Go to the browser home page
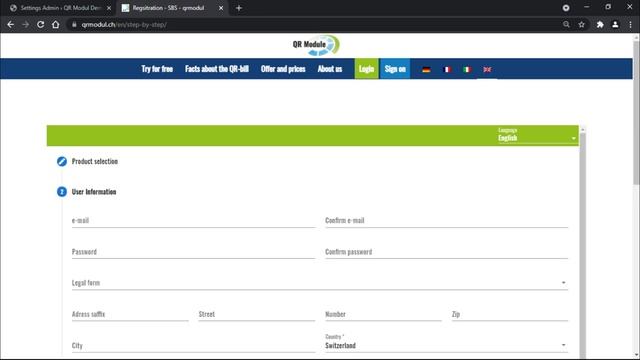Screen dimensions: 640x360 [56, 24]
